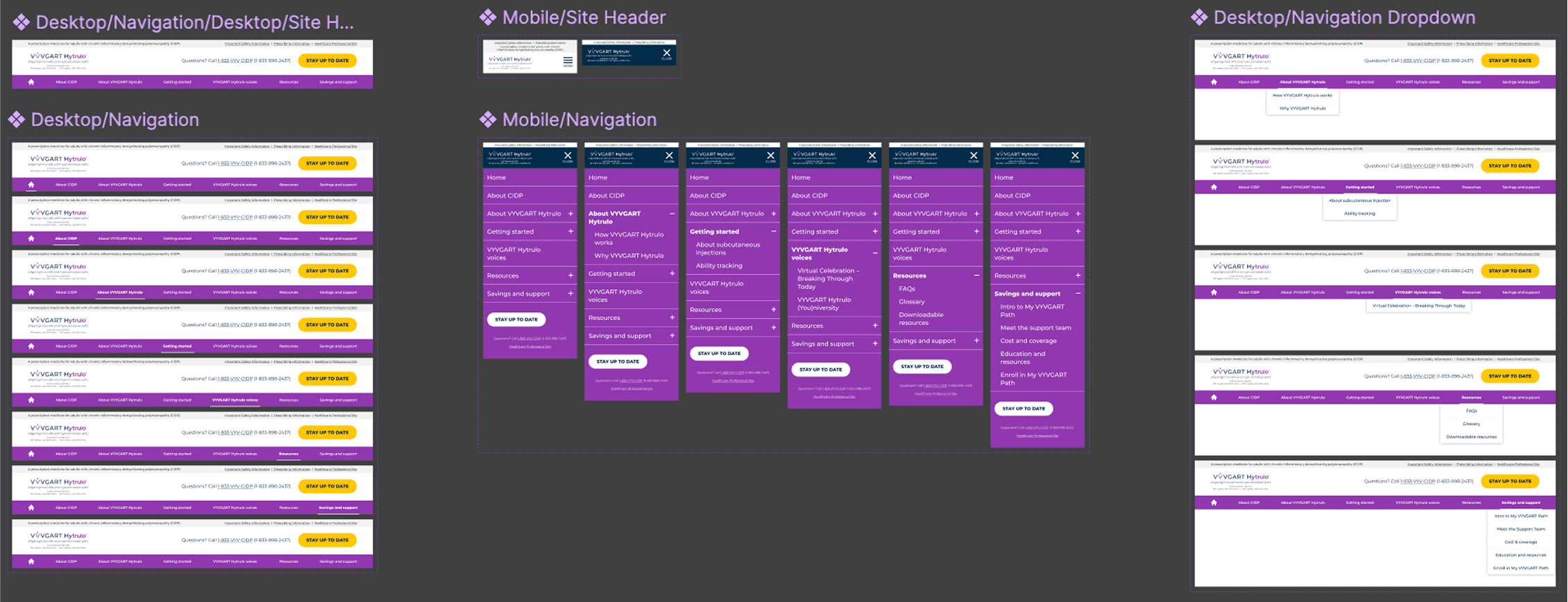Collapse bold About VYVGART Hytrulo with its minus icon
The width and height of the screenshot is (1568, 602).
pos(672,214)
